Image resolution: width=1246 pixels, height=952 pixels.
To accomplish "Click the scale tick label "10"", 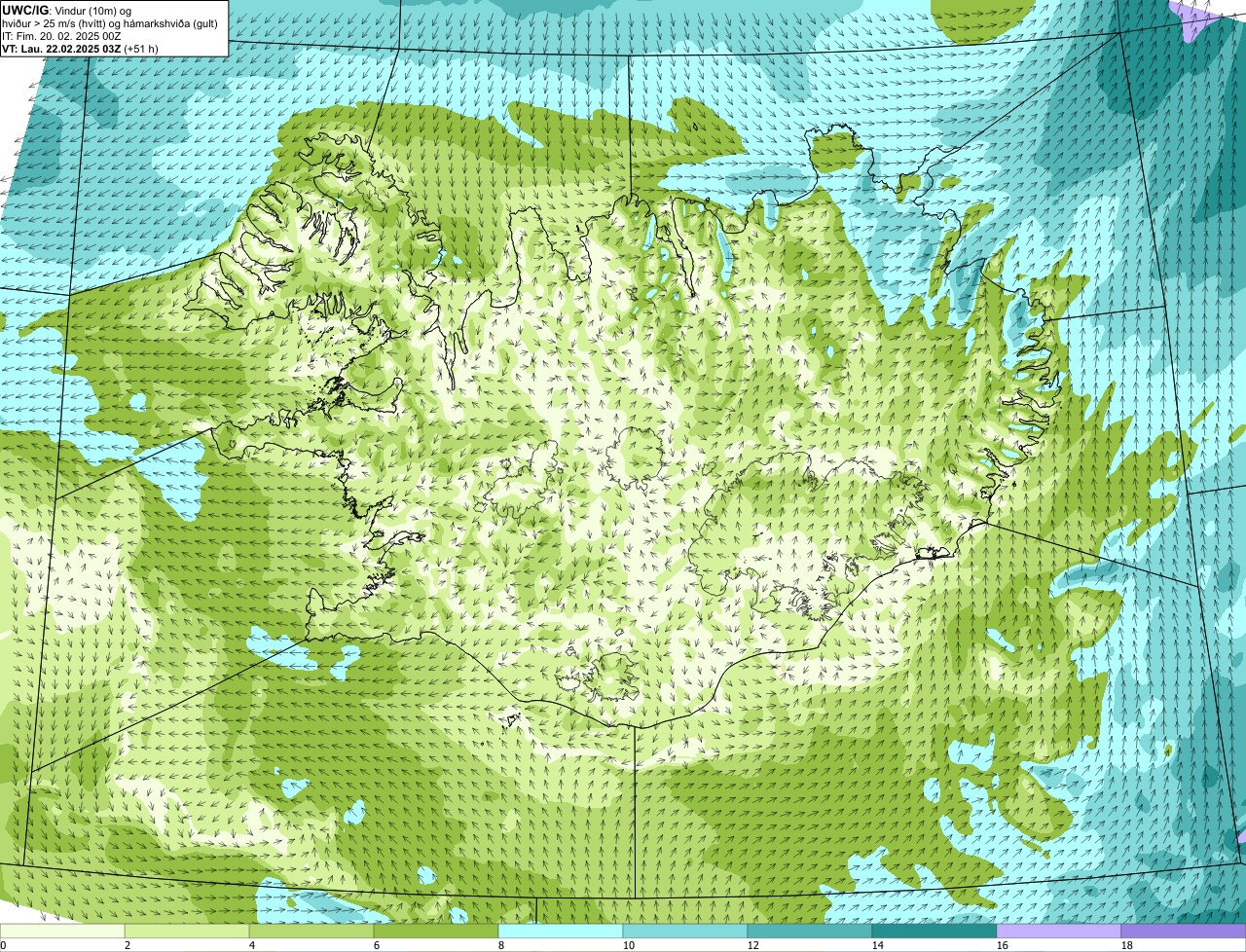I will pyautogui.click(x=628, y=945).
